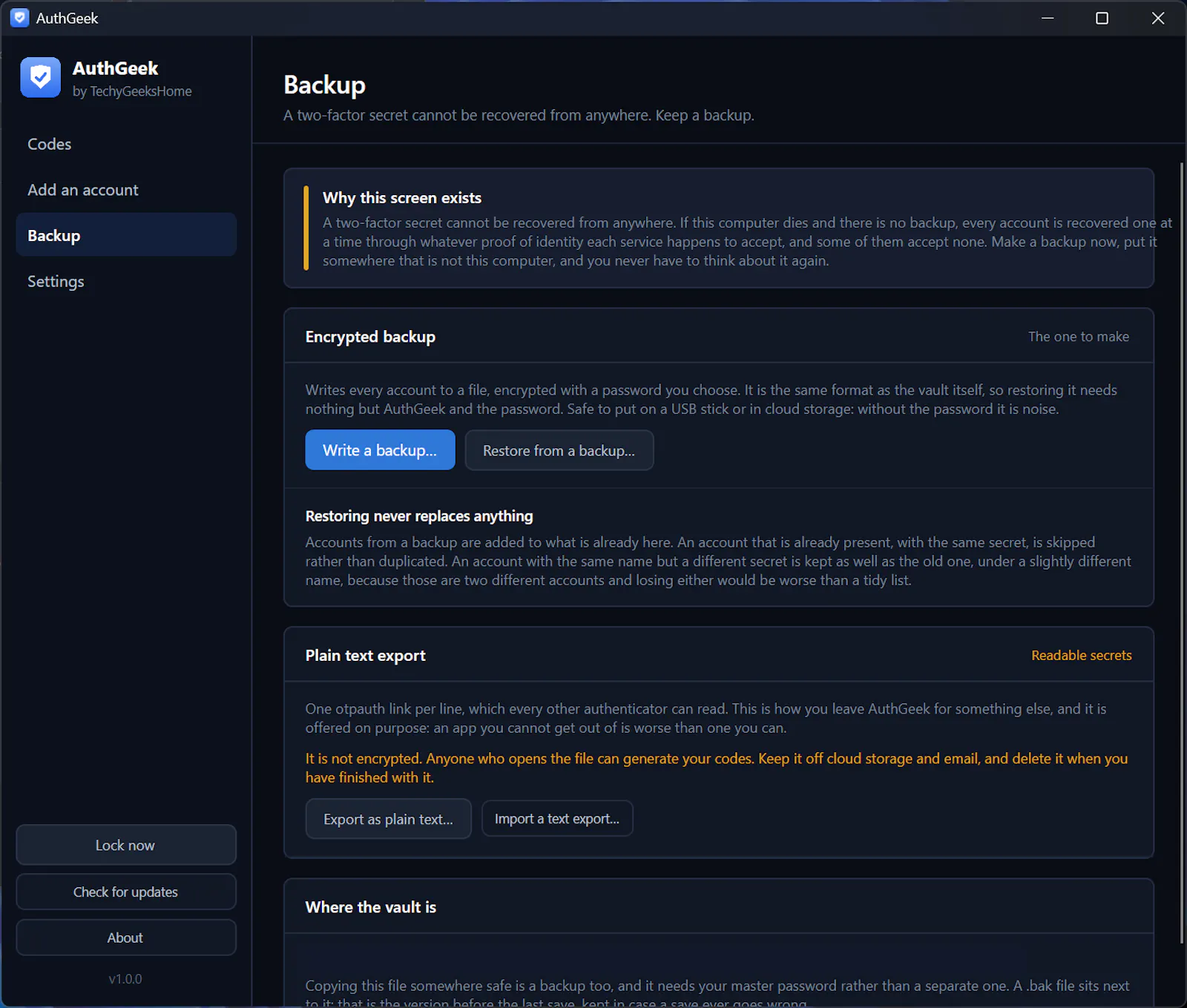Check for updates
The height and width of the screenshot is (1008, 1187).
tap(126, 892)
